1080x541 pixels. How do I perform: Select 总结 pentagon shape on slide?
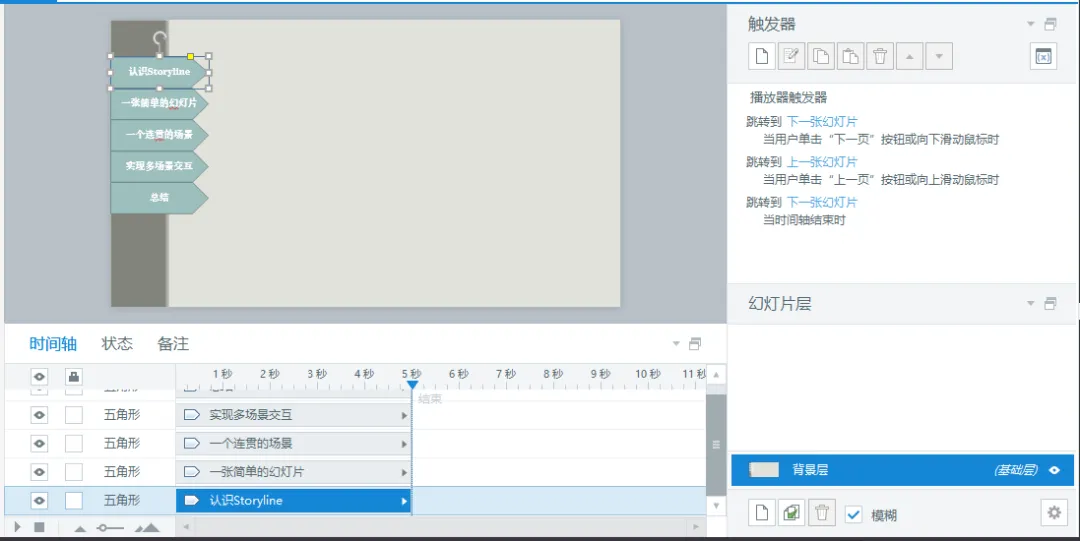pos(159,198)
